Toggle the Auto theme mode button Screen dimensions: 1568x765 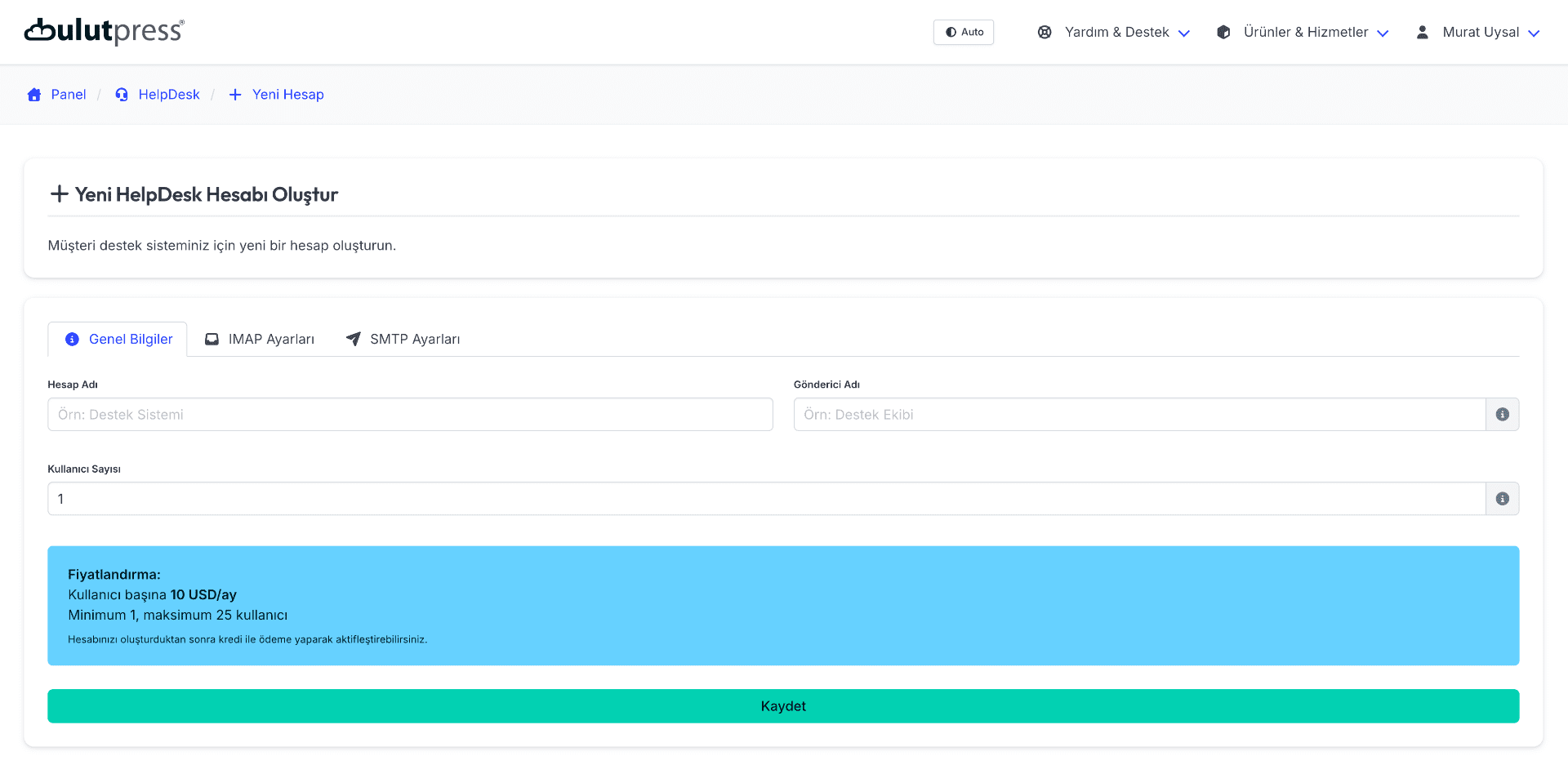click(x=964, y=33)
